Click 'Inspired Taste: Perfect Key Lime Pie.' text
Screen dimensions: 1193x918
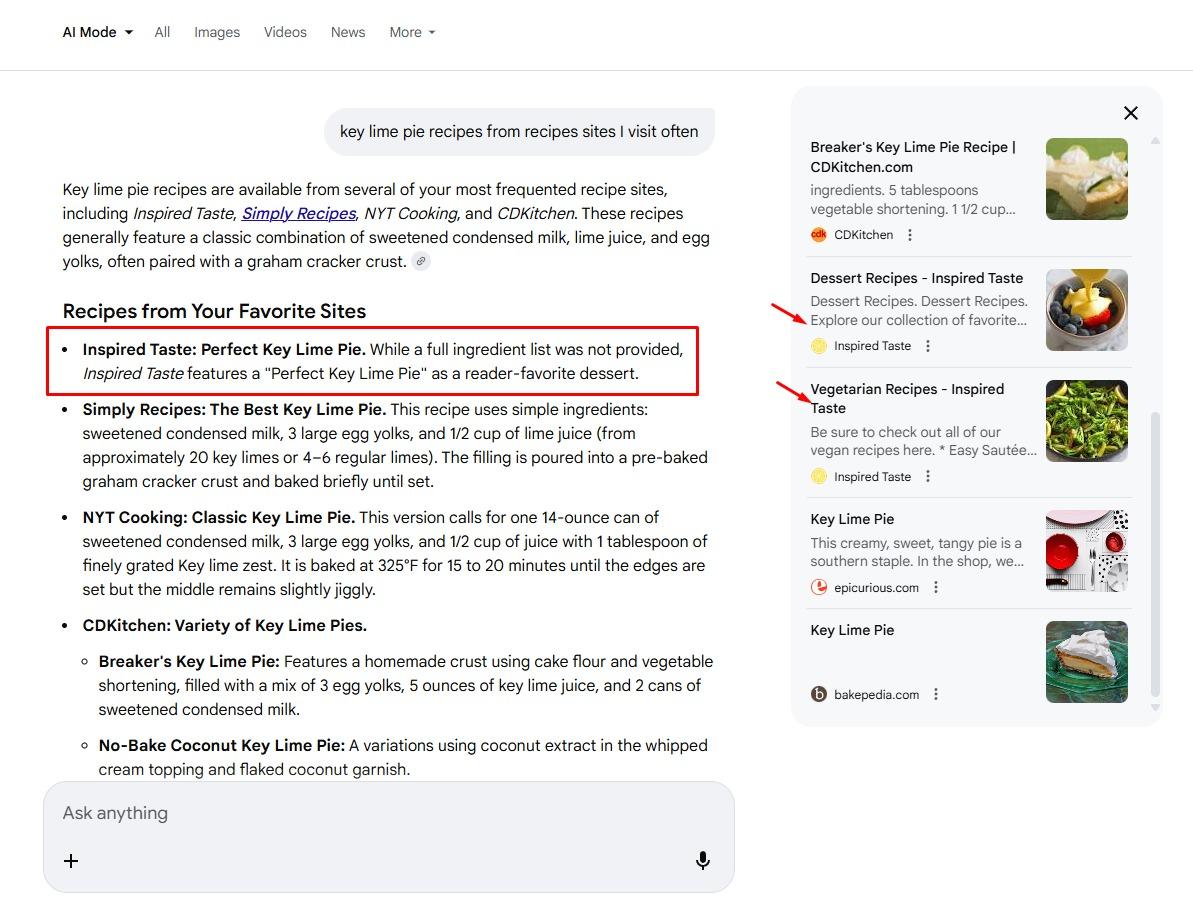[224, 350]
